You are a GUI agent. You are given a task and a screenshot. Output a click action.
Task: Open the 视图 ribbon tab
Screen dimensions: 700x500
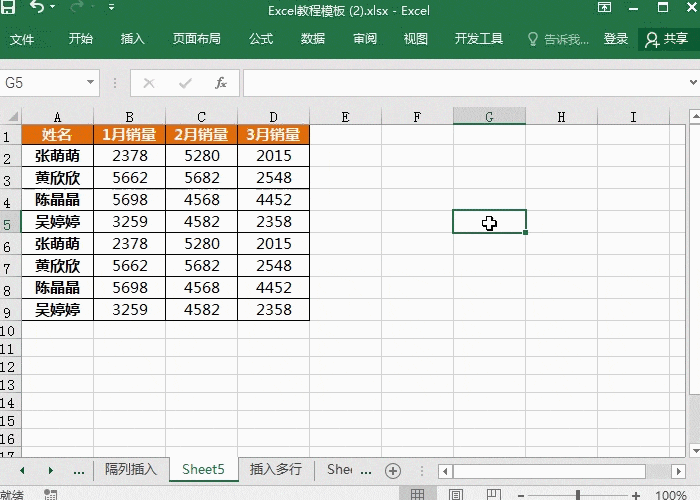click(416, 39)
